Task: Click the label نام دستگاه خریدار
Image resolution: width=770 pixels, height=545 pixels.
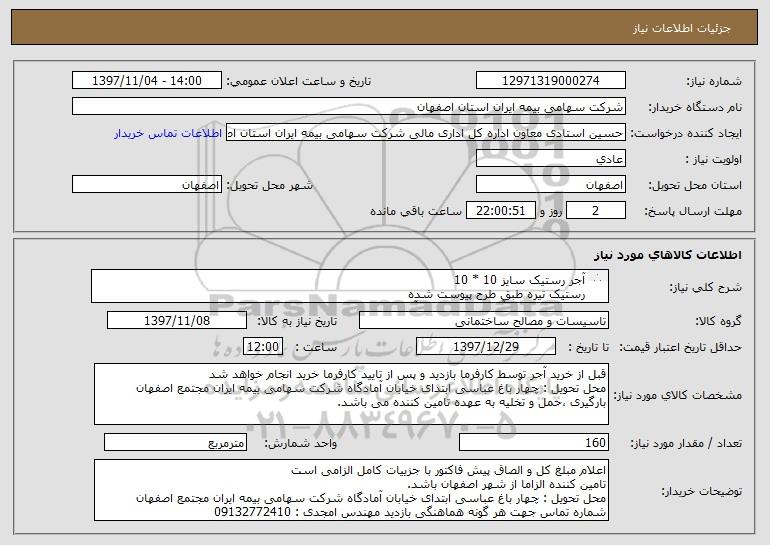Action: tap(695, 107)
